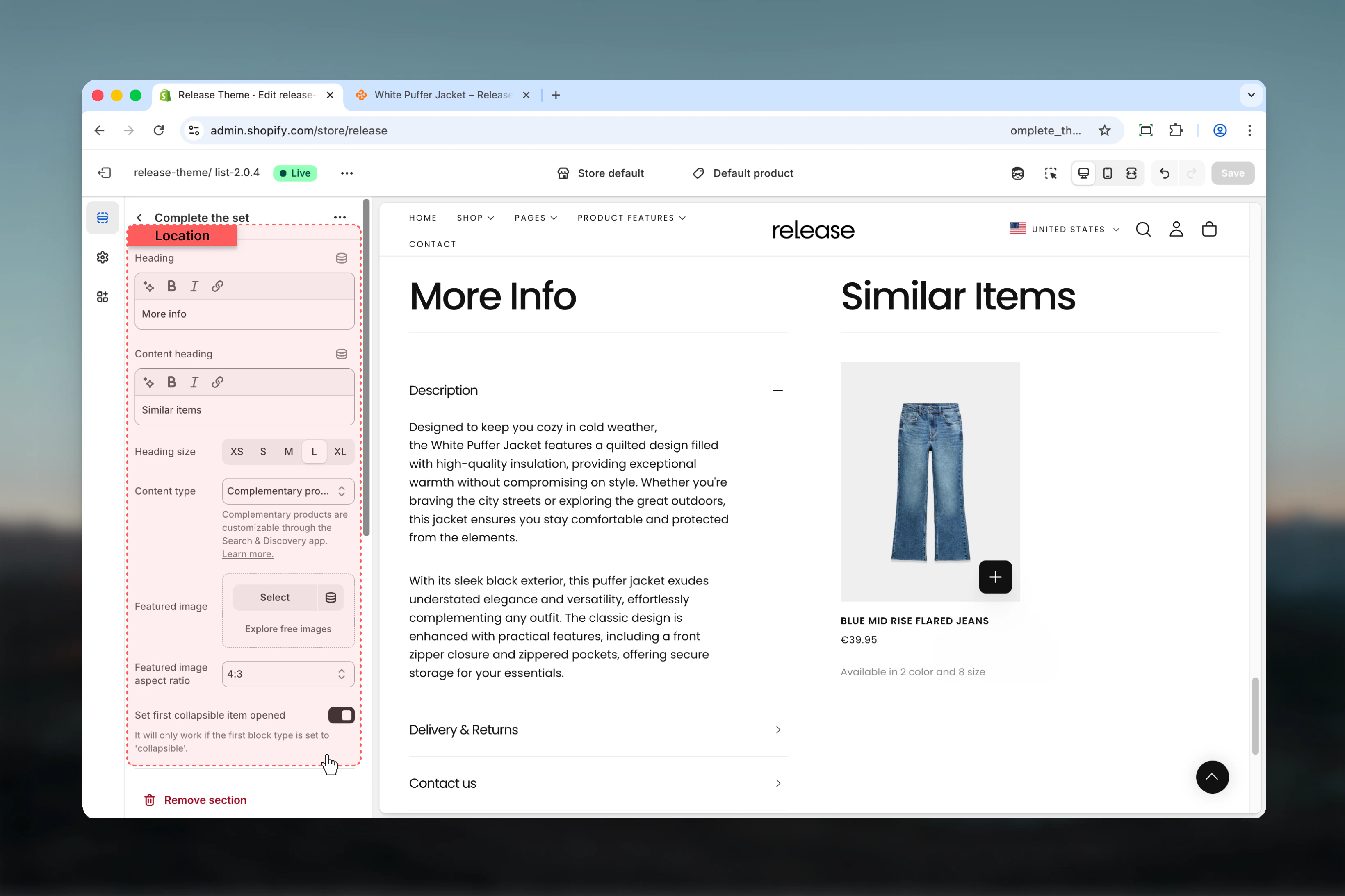Collapse the Description accordion
Screen dimensions: 1345x896
pyautogui.click(x=598, y=390)
